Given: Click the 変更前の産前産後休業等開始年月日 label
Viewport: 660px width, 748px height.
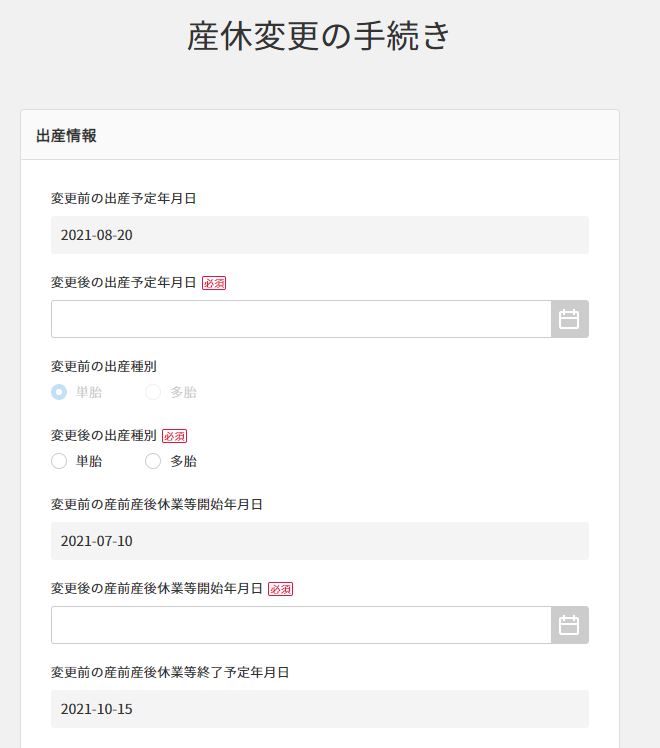Looking at the screenshot, I should [x=157, y=504].
